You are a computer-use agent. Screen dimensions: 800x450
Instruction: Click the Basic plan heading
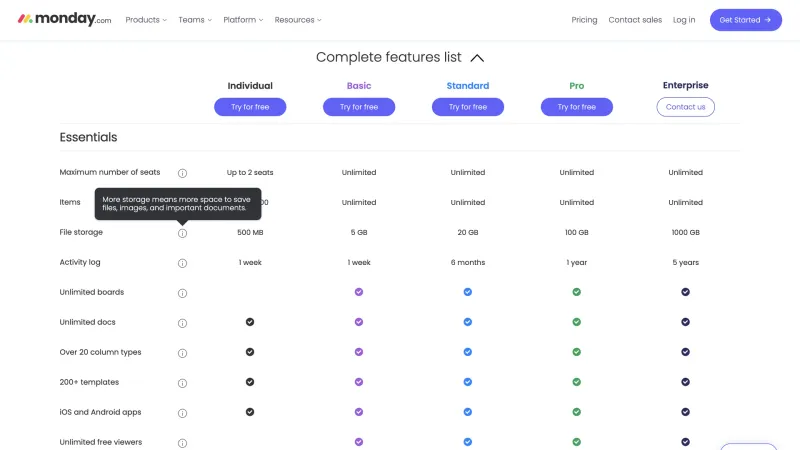359,86
